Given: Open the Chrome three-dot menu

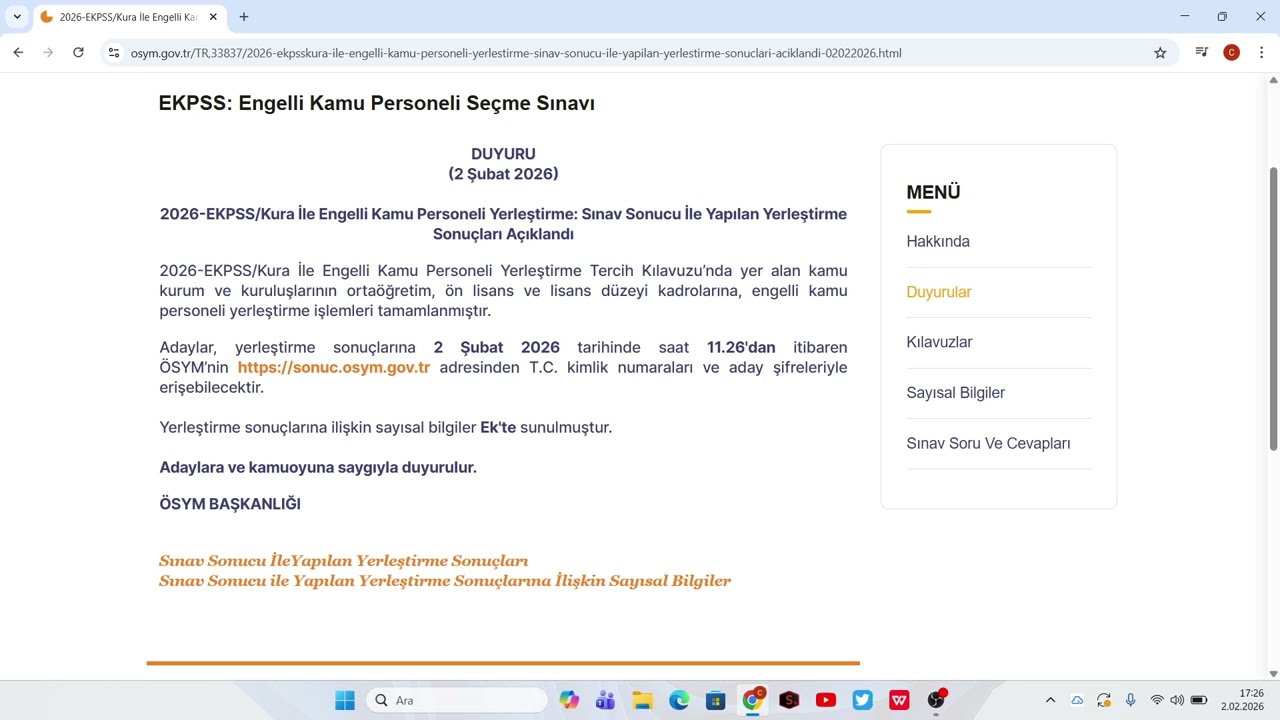Looking at the screenshot, I should click(x=1261, y=53).
